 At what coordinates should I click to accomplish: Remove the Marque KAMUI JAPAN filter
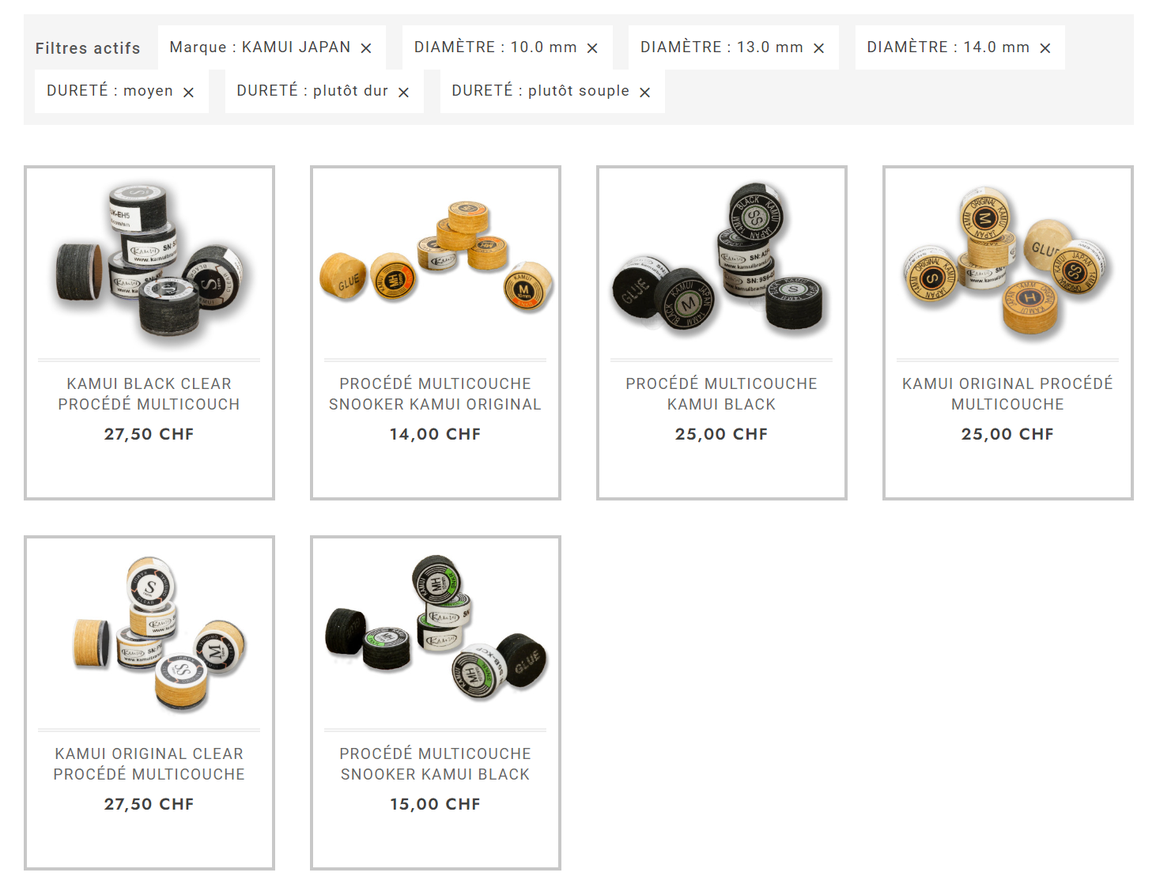pos(366,48)
